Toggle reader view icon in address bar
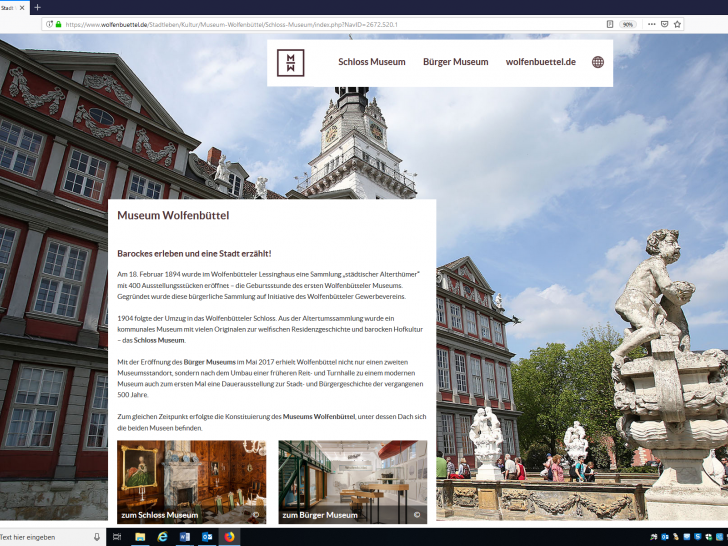 coord(610,24)
